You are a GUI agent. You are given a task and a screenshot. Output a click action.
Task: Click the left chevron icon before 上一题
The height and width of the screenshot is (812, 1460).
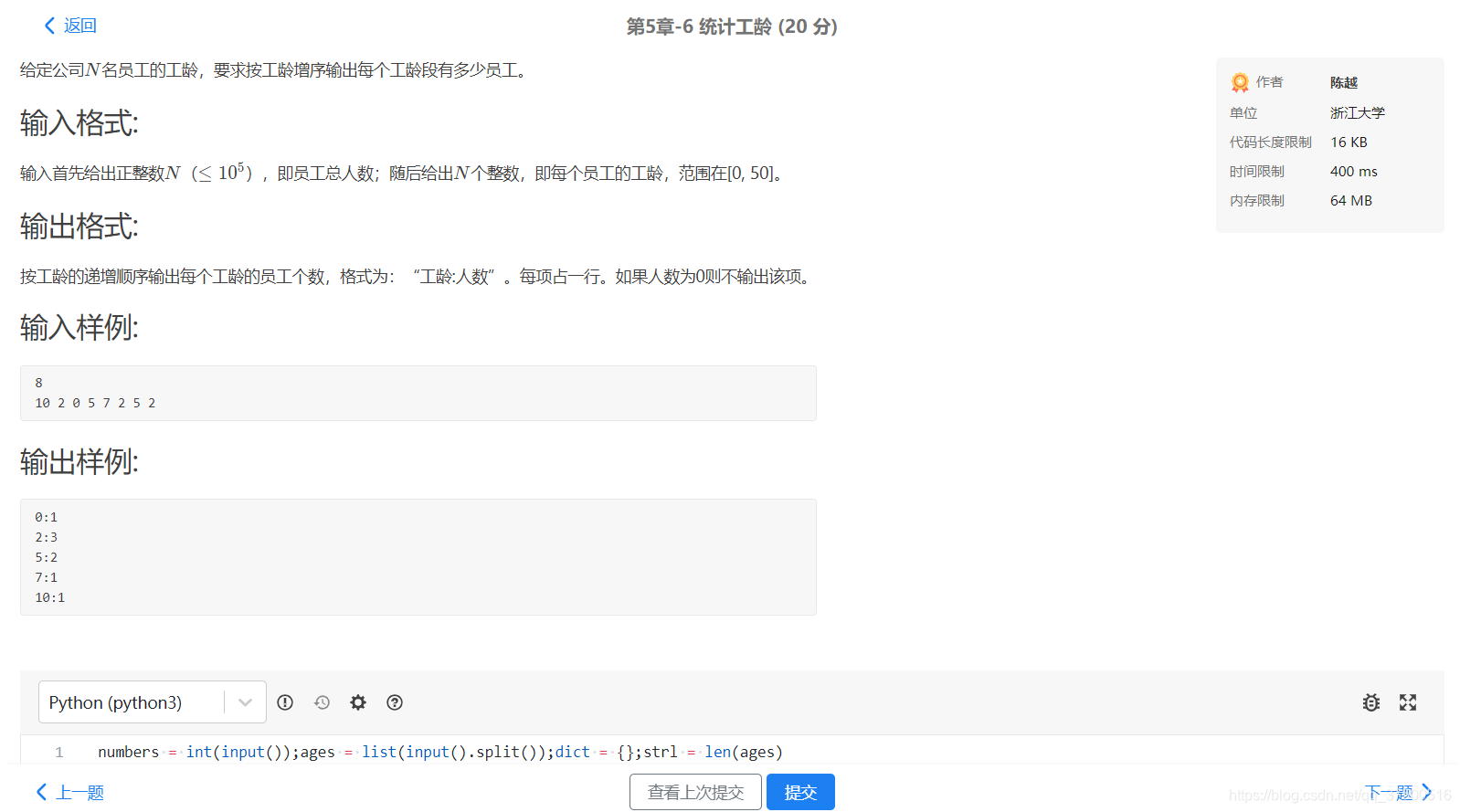pos(41,792)
